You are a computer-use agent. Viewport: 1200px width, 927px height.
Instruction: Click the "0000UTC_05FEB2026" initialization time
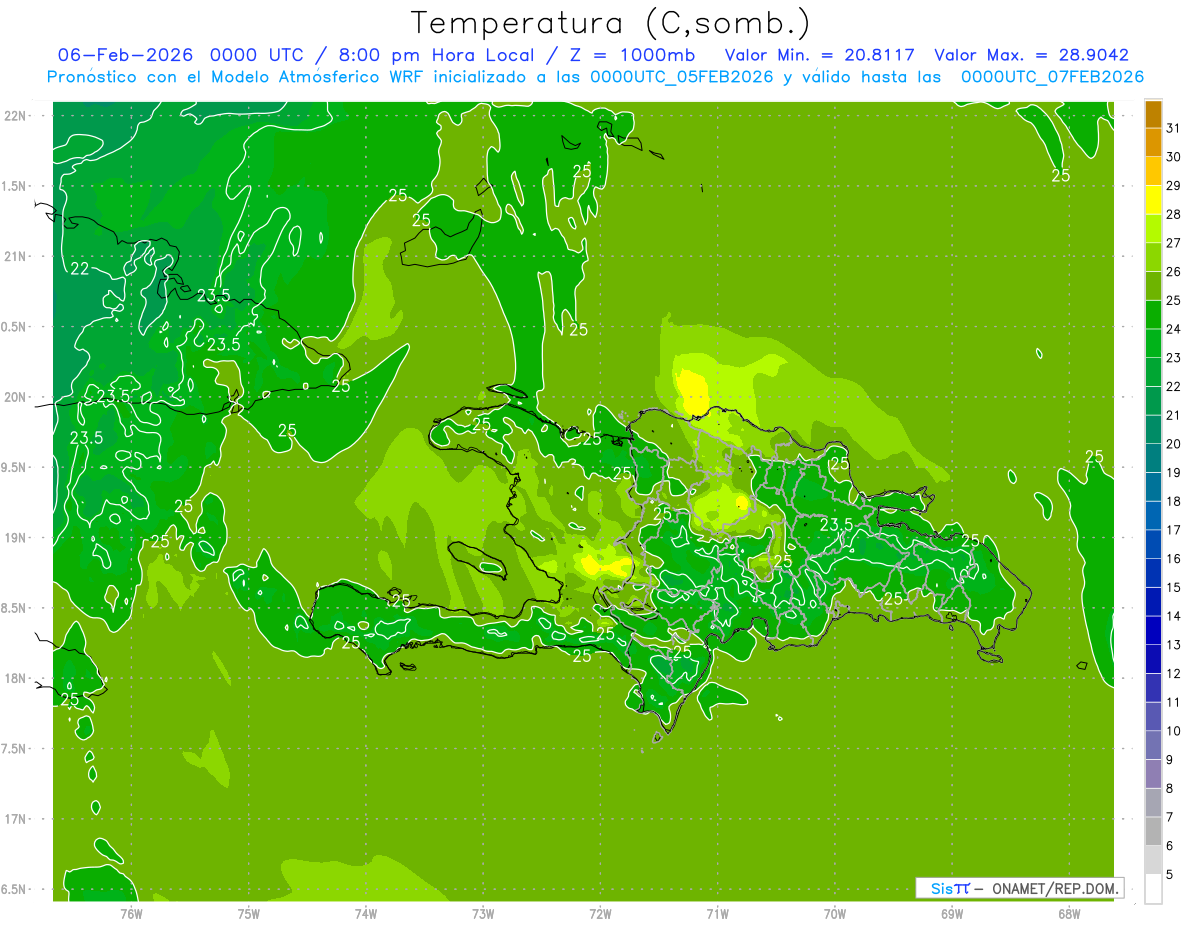[682, 77]
